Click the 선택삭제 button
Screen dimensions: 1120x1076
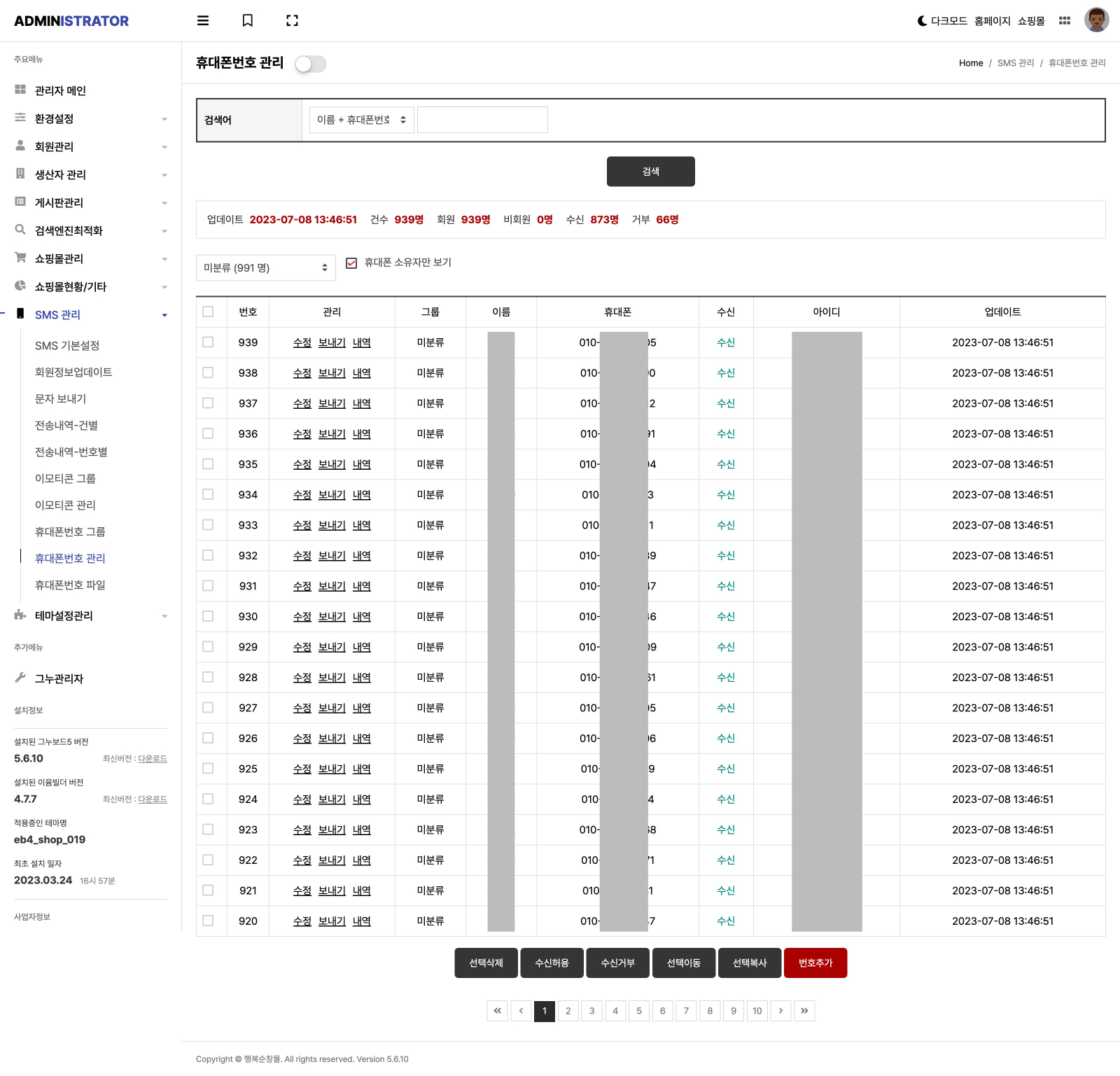tap(486, 963)
